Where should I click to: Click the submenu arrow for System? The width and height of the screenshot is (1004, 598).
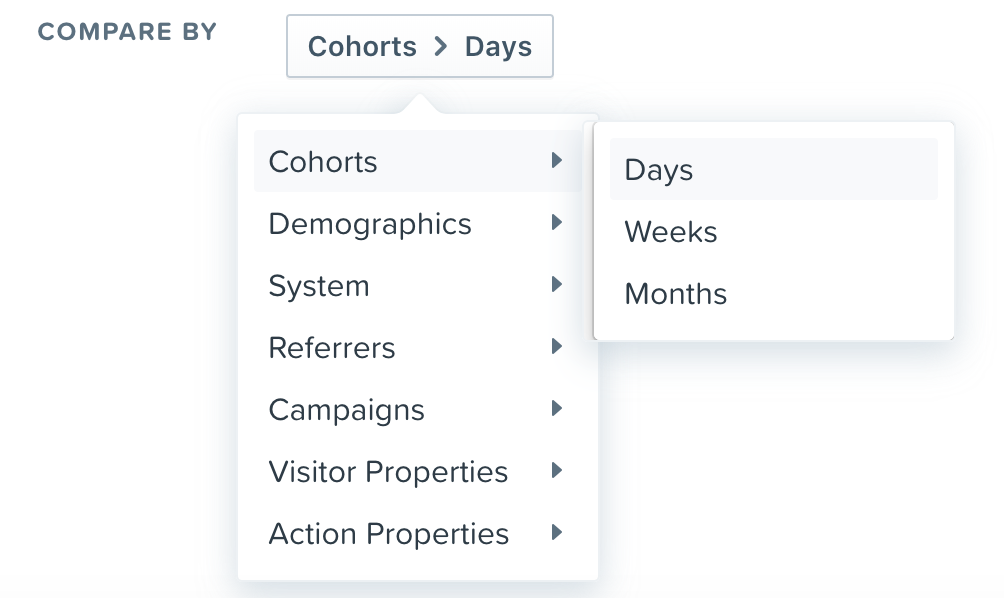[557, 285]
